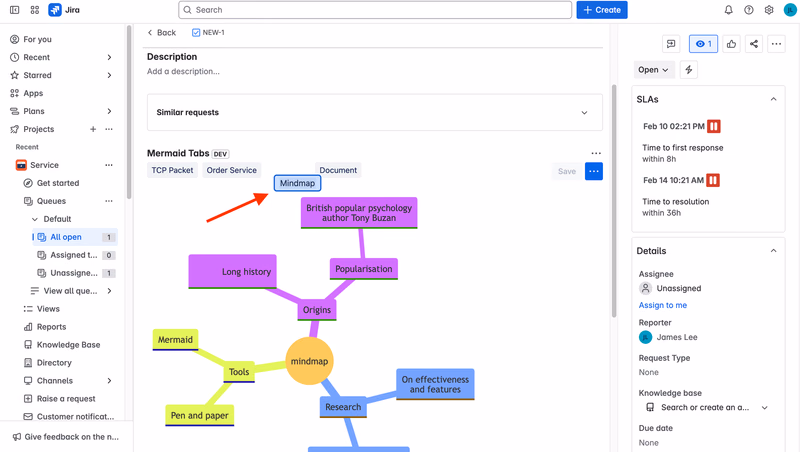Image resolution: width=800 pixels, height=452 pixels.
Task: Click the Unassigned assignee avatar icon
Action: [x=645, y=288]
